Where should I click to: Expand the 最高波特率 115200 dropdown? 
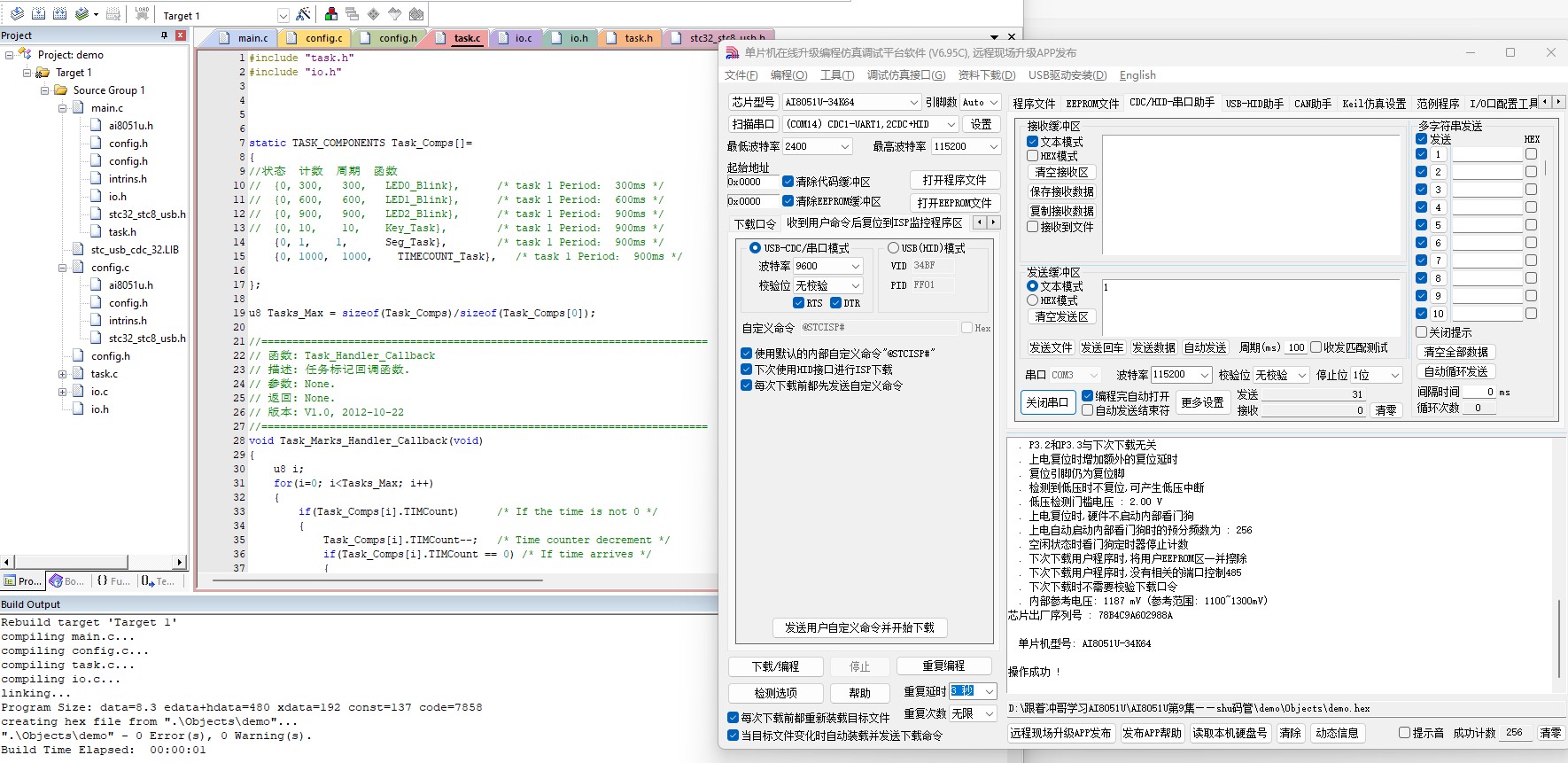coord(966,146)
